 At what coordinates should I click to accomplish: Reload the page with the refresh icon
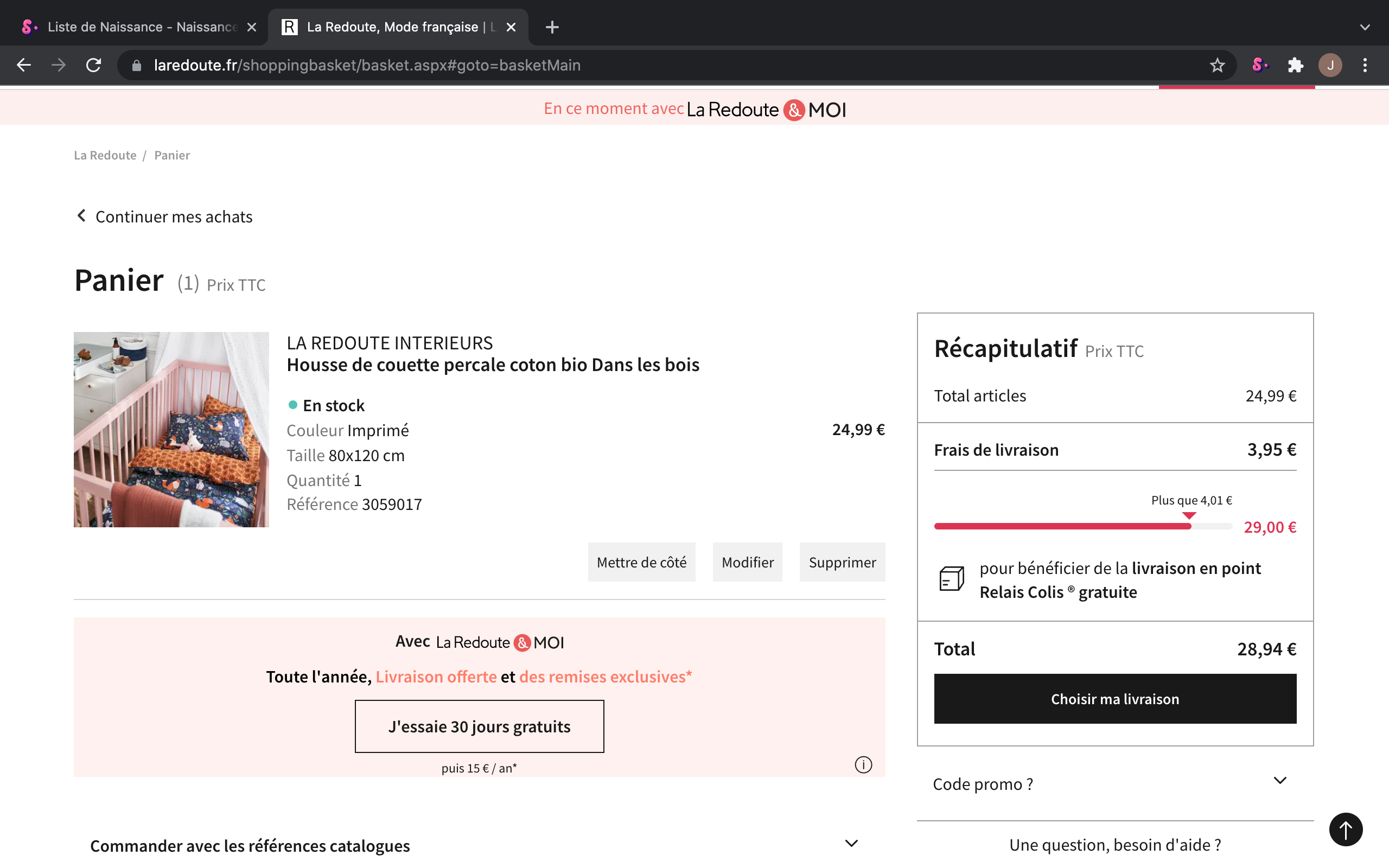93,65
